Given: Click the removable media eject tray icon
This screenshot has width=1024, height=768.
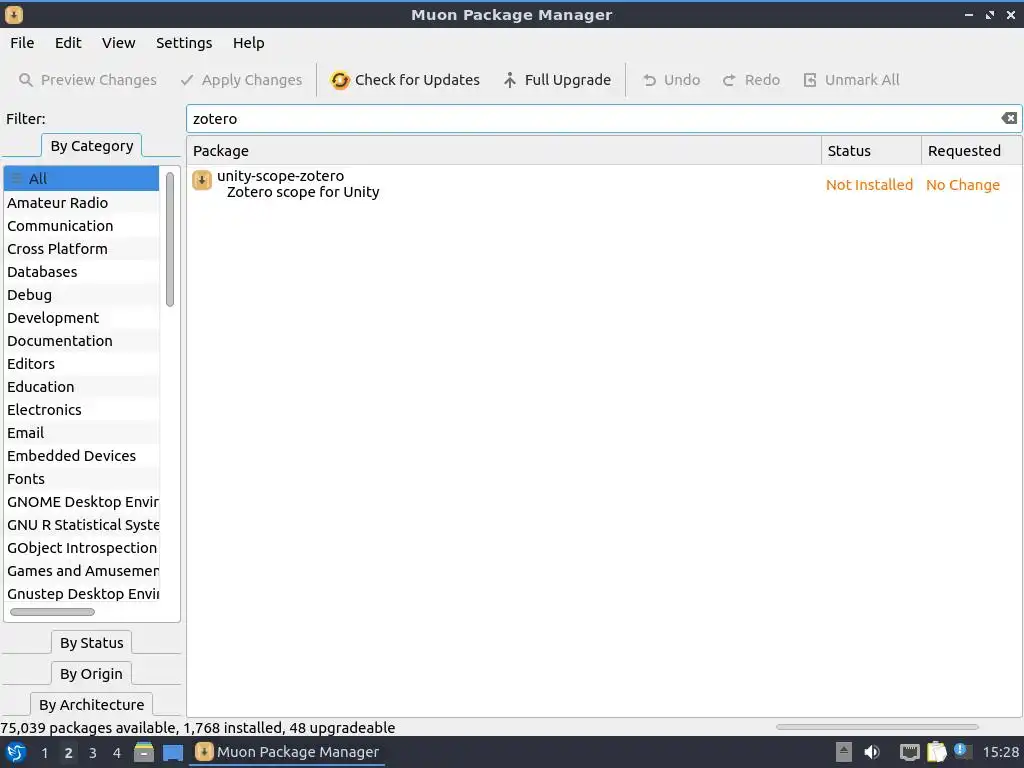Looking at the screenshot, I should pyautogui.click(x=844, y=752).
